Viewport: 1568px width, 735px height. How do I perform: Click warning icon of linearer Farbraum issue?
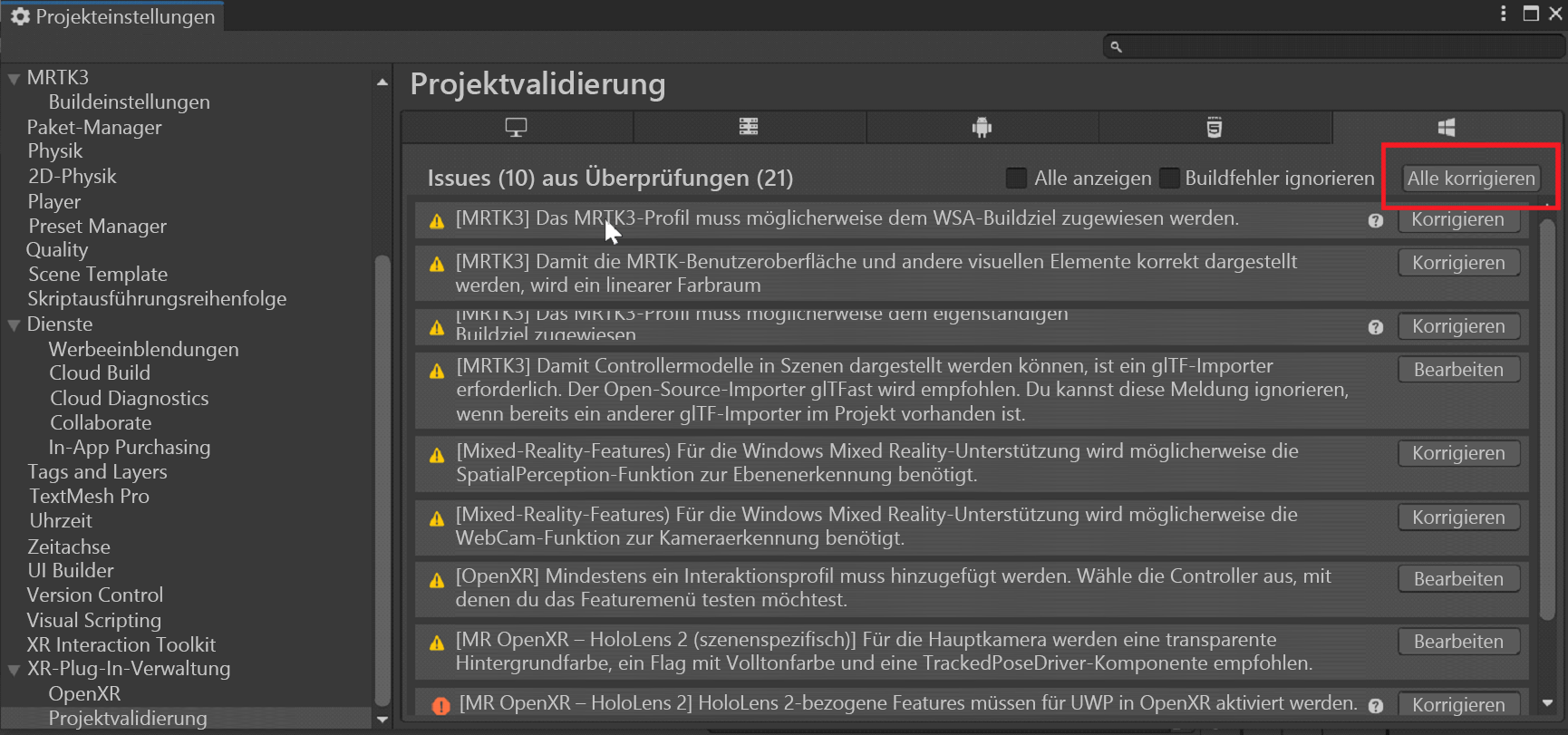437,264
